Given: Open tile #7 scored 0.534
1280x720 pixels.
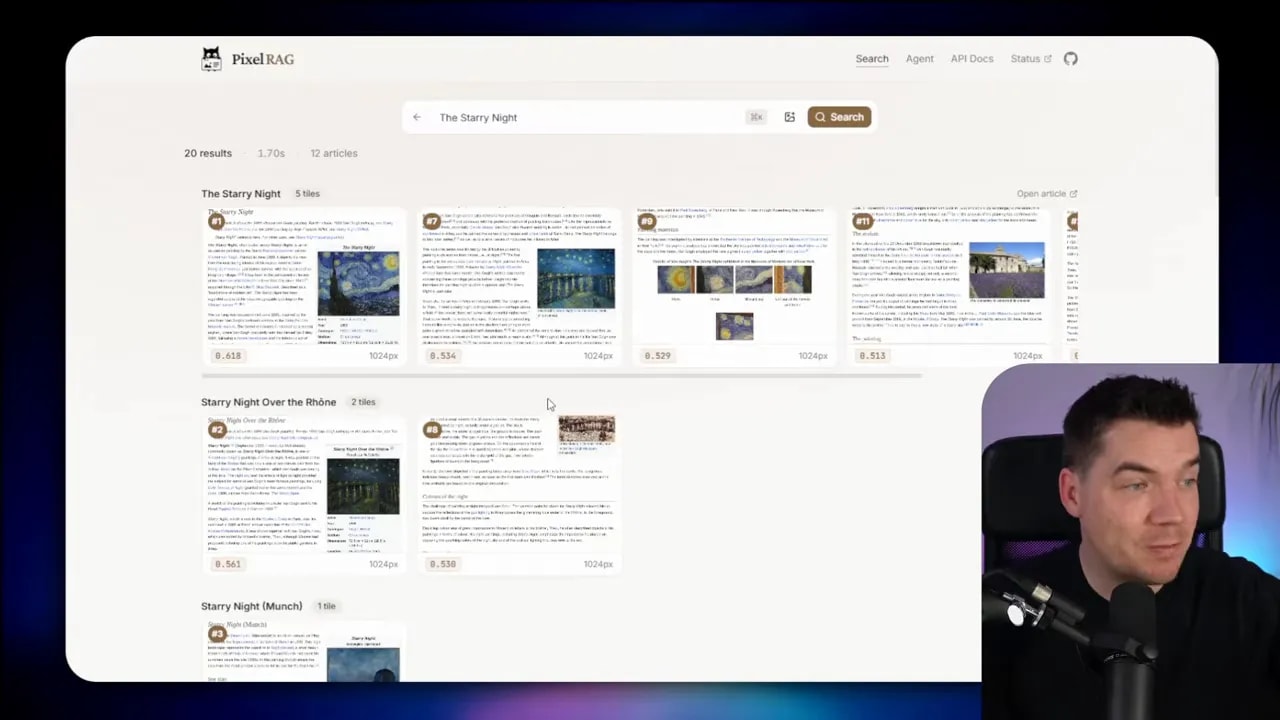Looking at the screenshot, I should (519, 286).
